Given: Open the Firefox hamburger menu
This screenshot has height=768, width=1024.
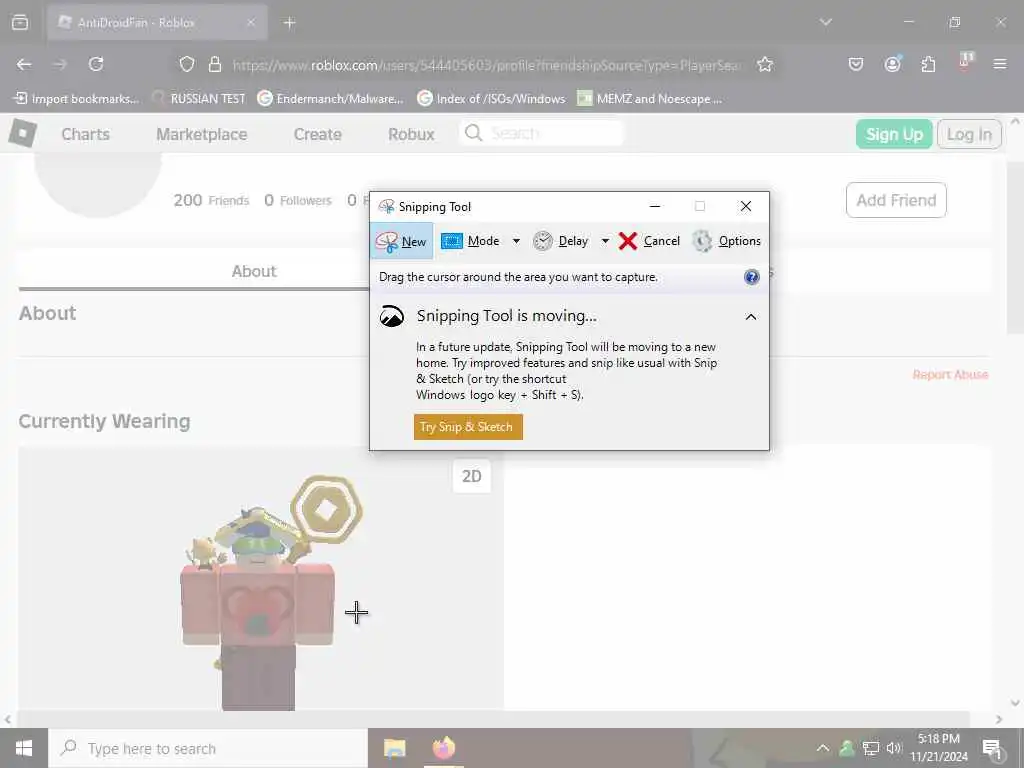Looking at the screenshot, I should (1000, 64).
